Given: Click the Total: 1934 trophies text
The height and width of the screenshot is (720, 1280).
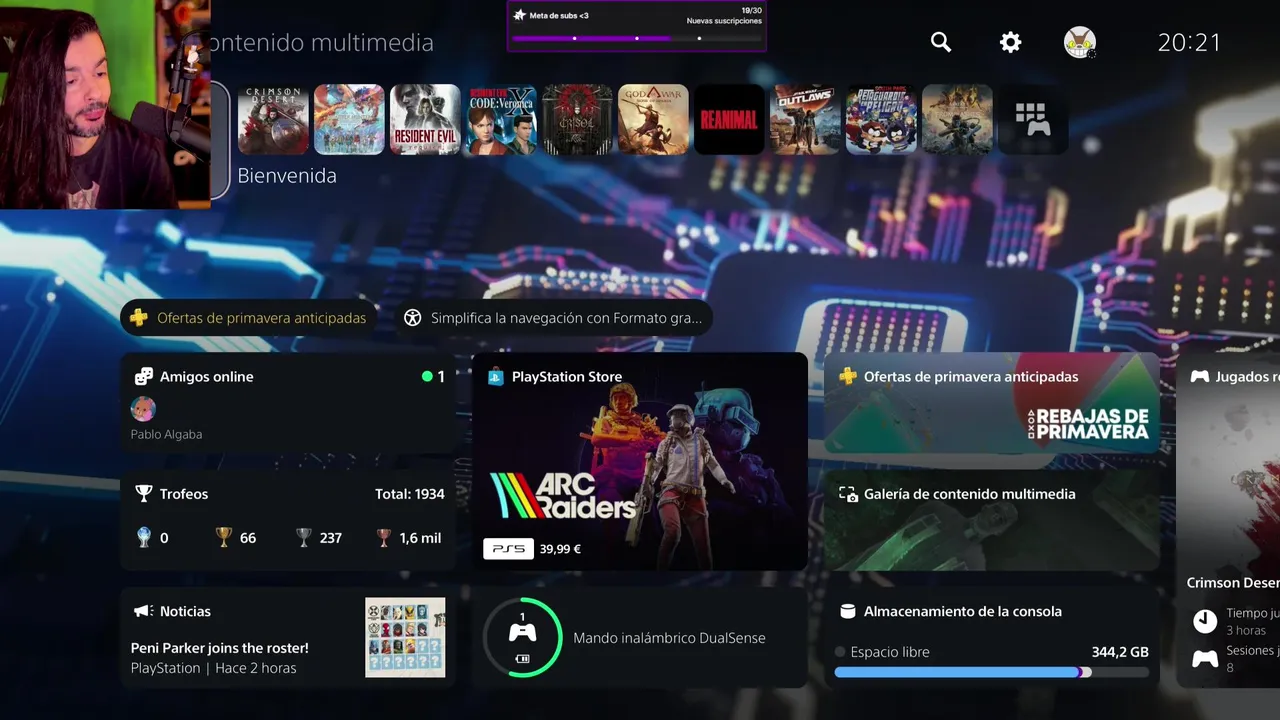Looking at the screenshot, I should (410, 494).
